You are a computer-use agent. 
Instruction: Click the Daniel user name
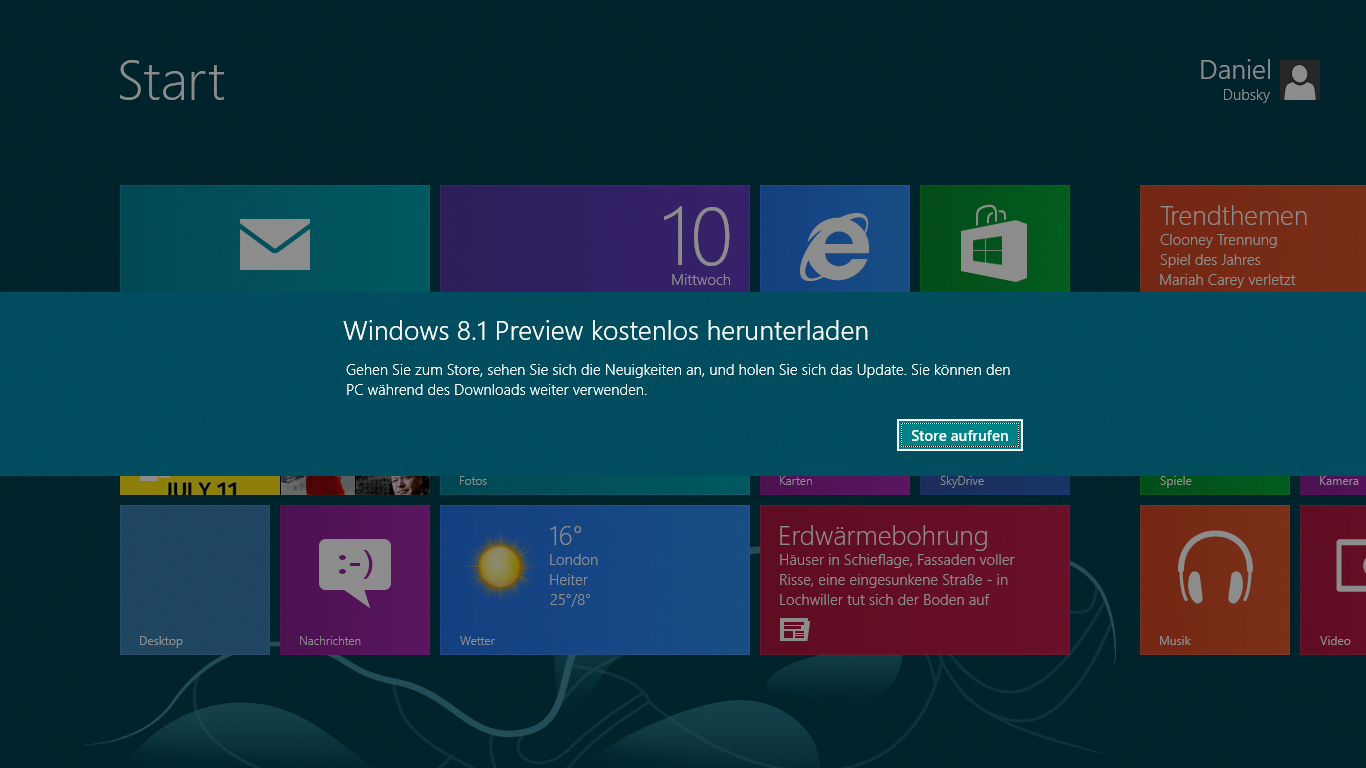(x=1235, y=70)
